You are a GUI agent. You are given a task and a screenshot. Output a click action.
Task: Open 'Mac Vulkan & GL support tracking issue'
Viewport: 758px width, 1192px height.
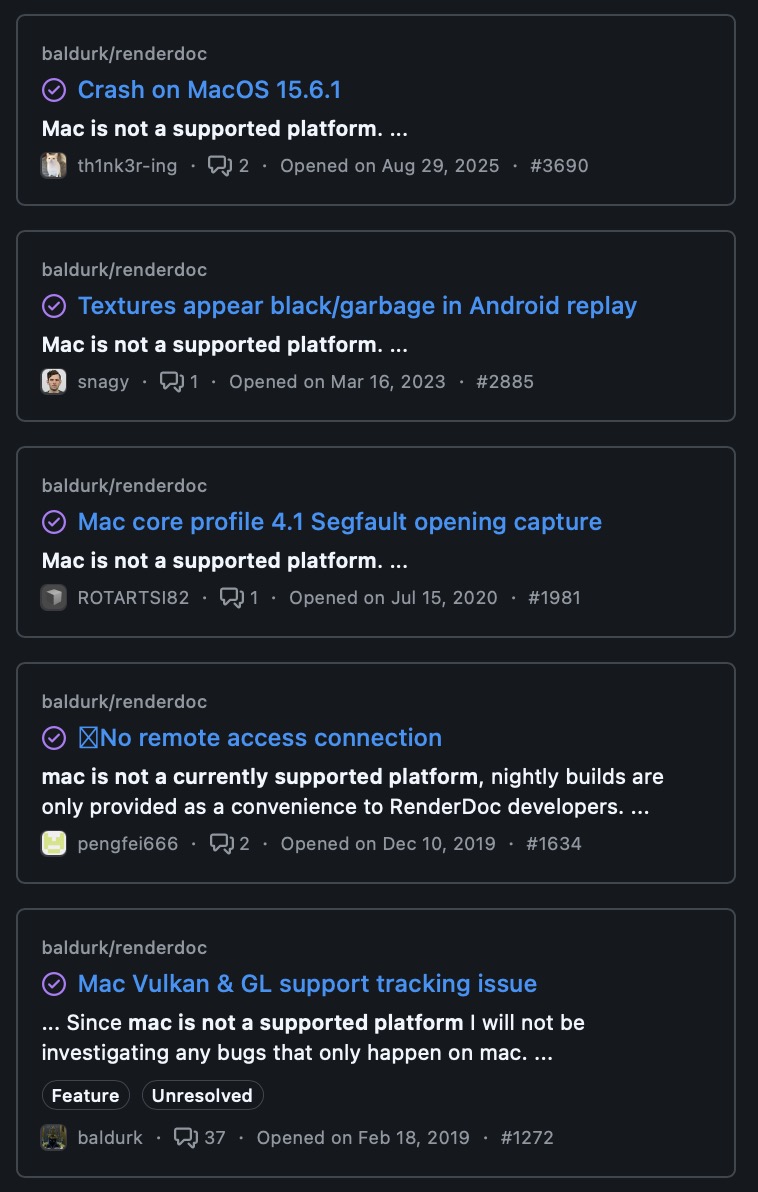[307, 984]
